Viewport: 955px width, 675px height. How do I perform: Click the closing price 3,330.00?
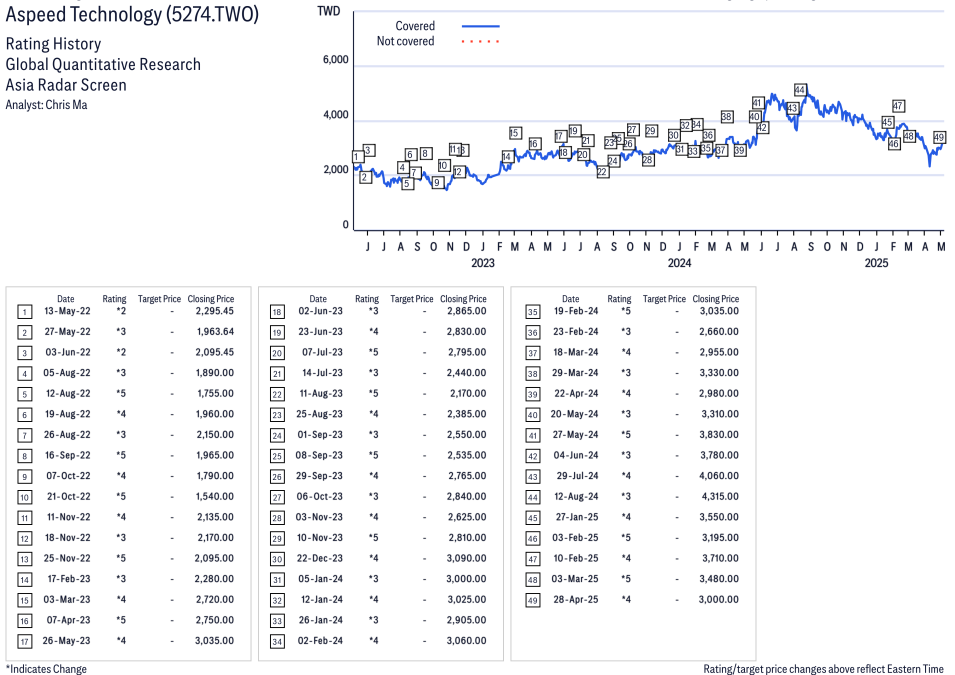pyautogui.click(x=719, y=373)
